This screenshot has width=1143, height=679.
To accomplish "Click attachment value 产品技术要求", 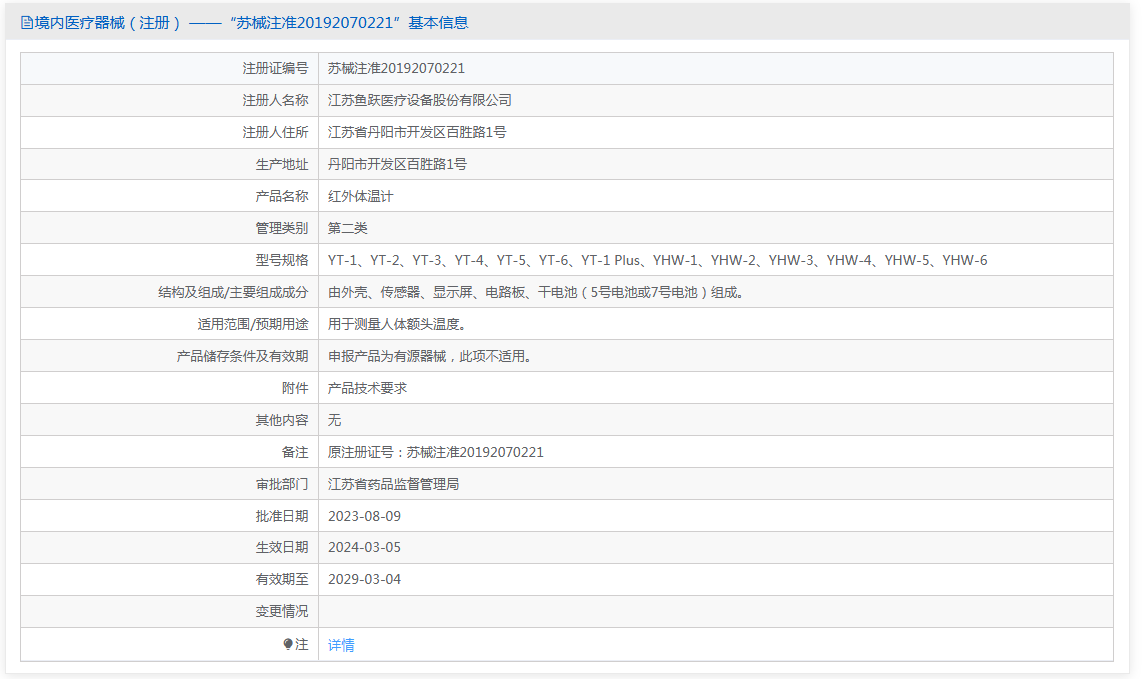I will [367, 388].
